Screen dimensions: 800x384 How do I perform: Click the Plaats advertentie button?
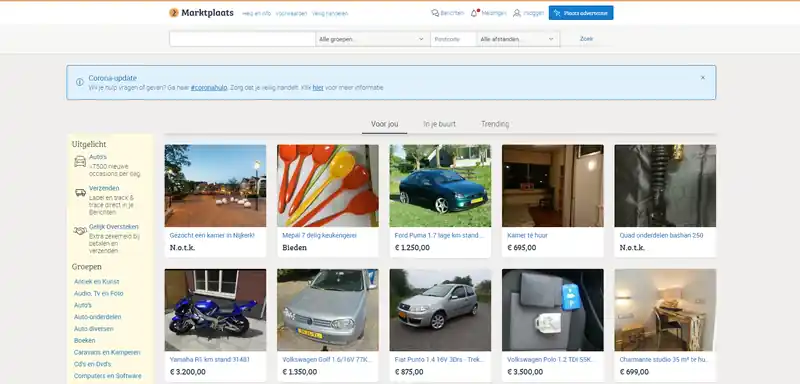tap(581, 13)
